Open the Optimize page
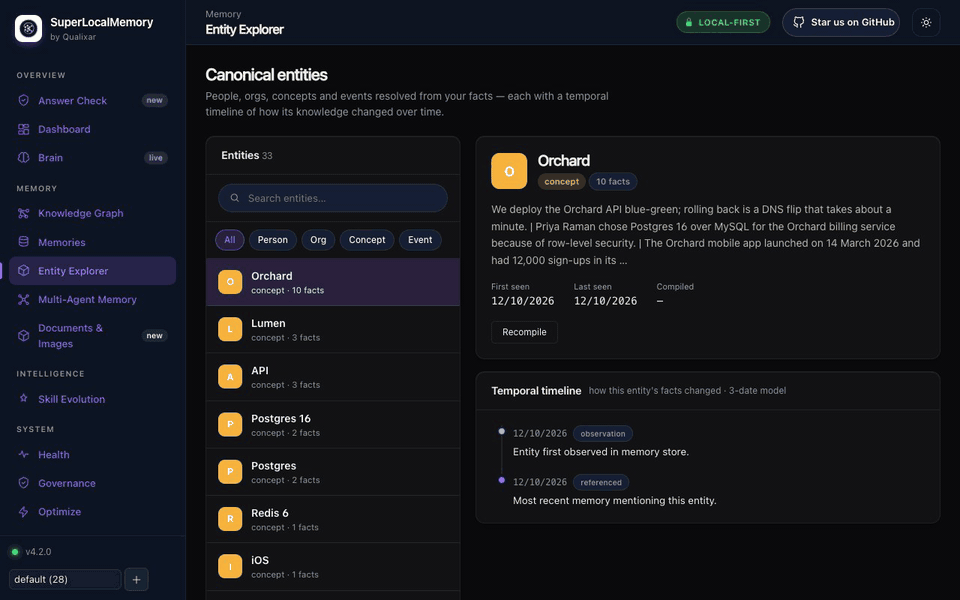This screenshot has height=600, width=960. coord(92,512)
